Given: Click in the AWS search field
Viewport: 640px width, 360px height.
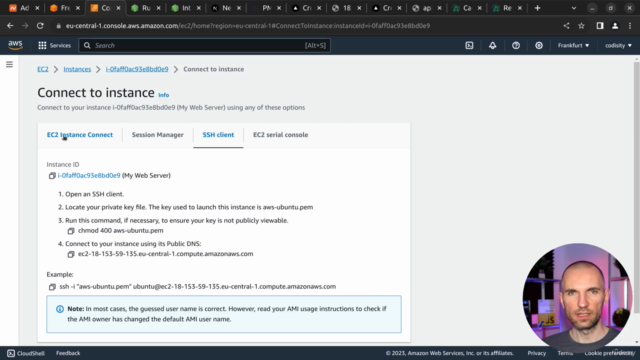Looking at the screenshot, I should 204,45.
